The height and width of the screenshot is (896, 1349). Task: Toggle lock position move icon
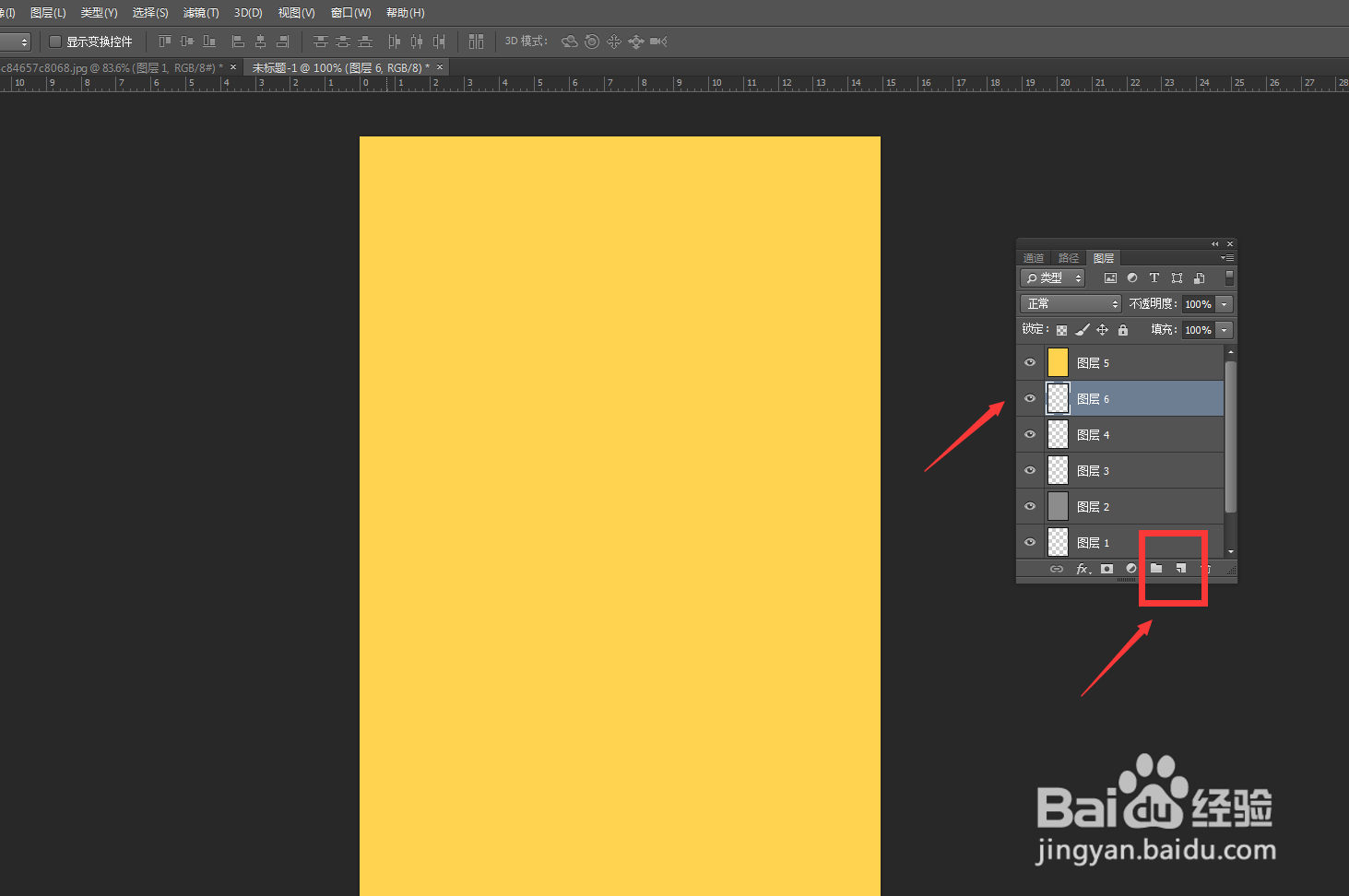(1103, 330)
